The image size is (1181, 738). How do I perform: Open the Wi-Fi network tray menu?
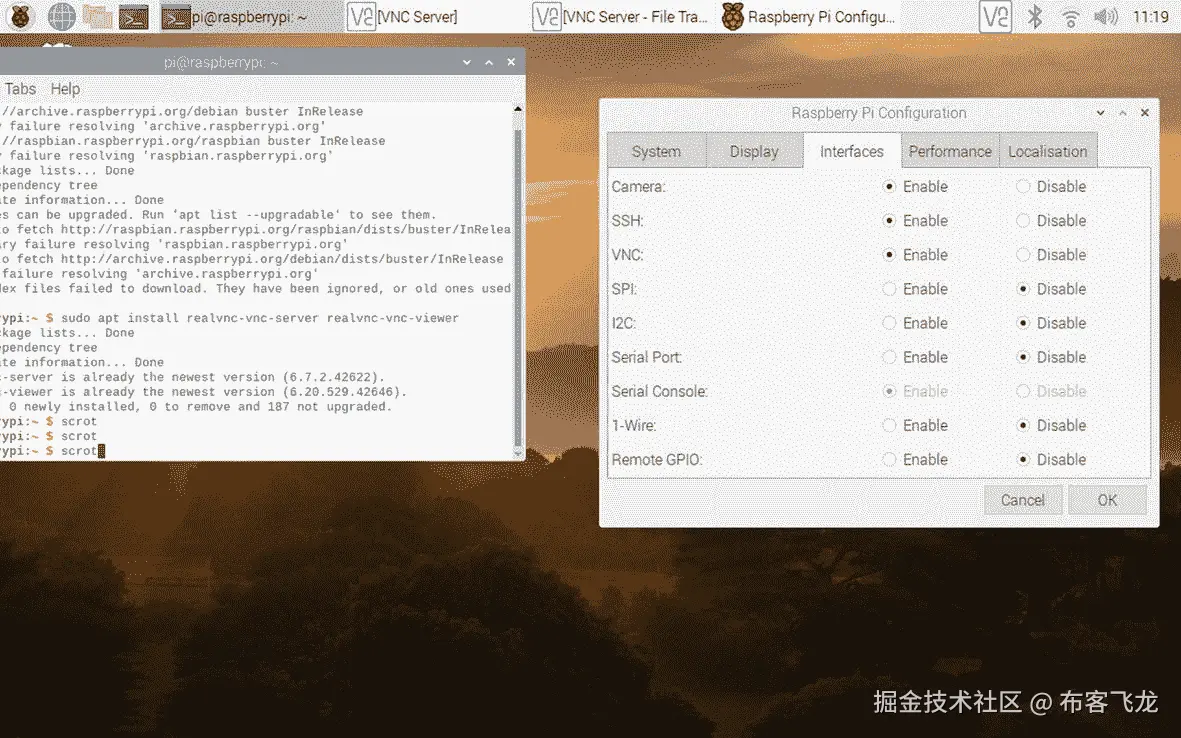tap(1070, 17)
